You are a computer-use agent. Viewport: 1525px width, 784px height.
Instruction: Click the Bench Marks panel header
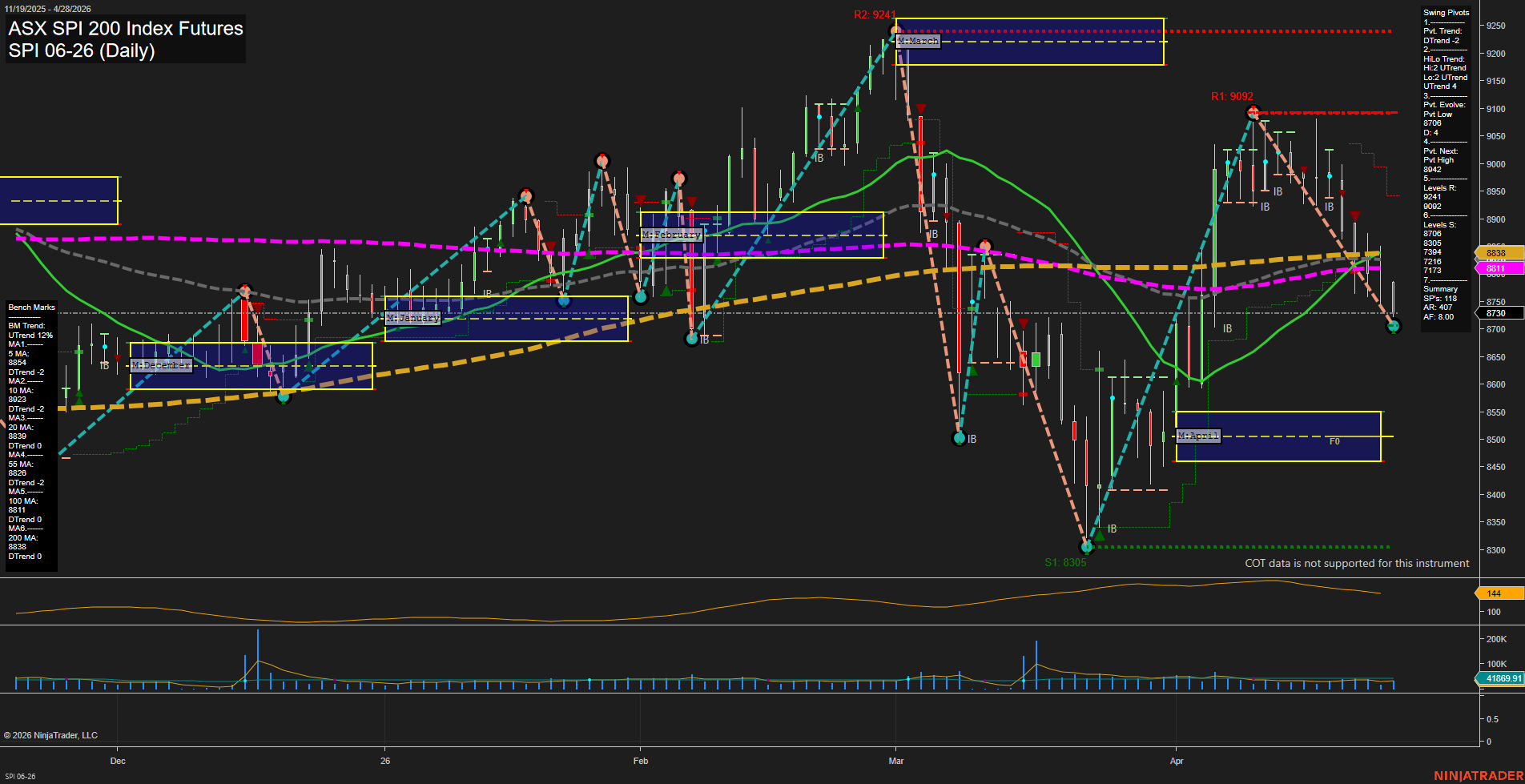[31, 308]
